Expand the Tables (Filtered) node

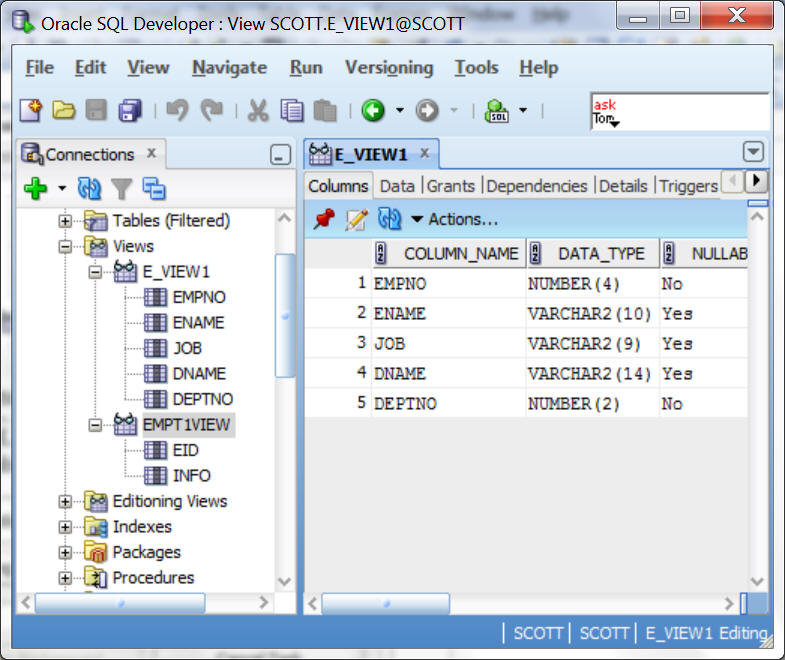(65, 221)
